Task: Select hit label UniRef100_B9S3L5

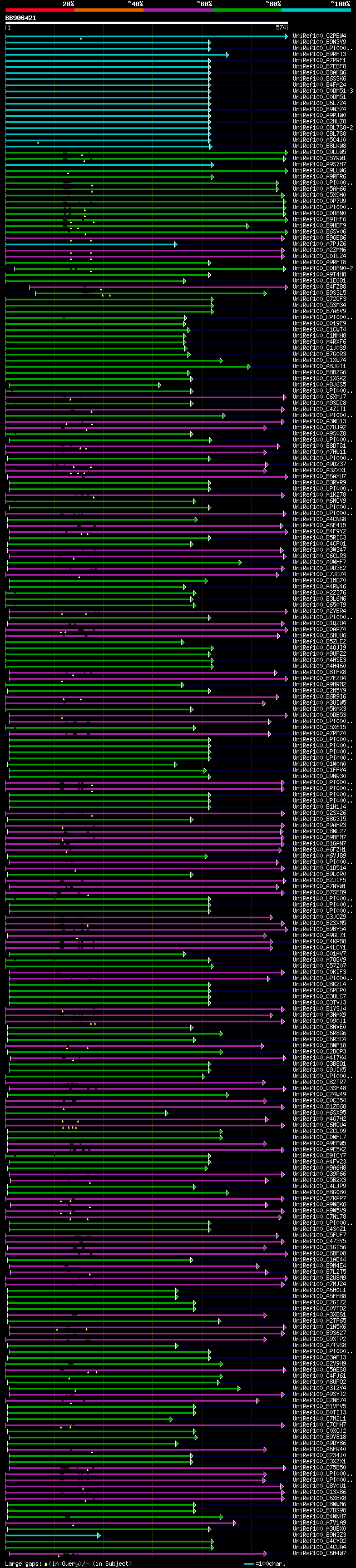Action: pos(319,293)
